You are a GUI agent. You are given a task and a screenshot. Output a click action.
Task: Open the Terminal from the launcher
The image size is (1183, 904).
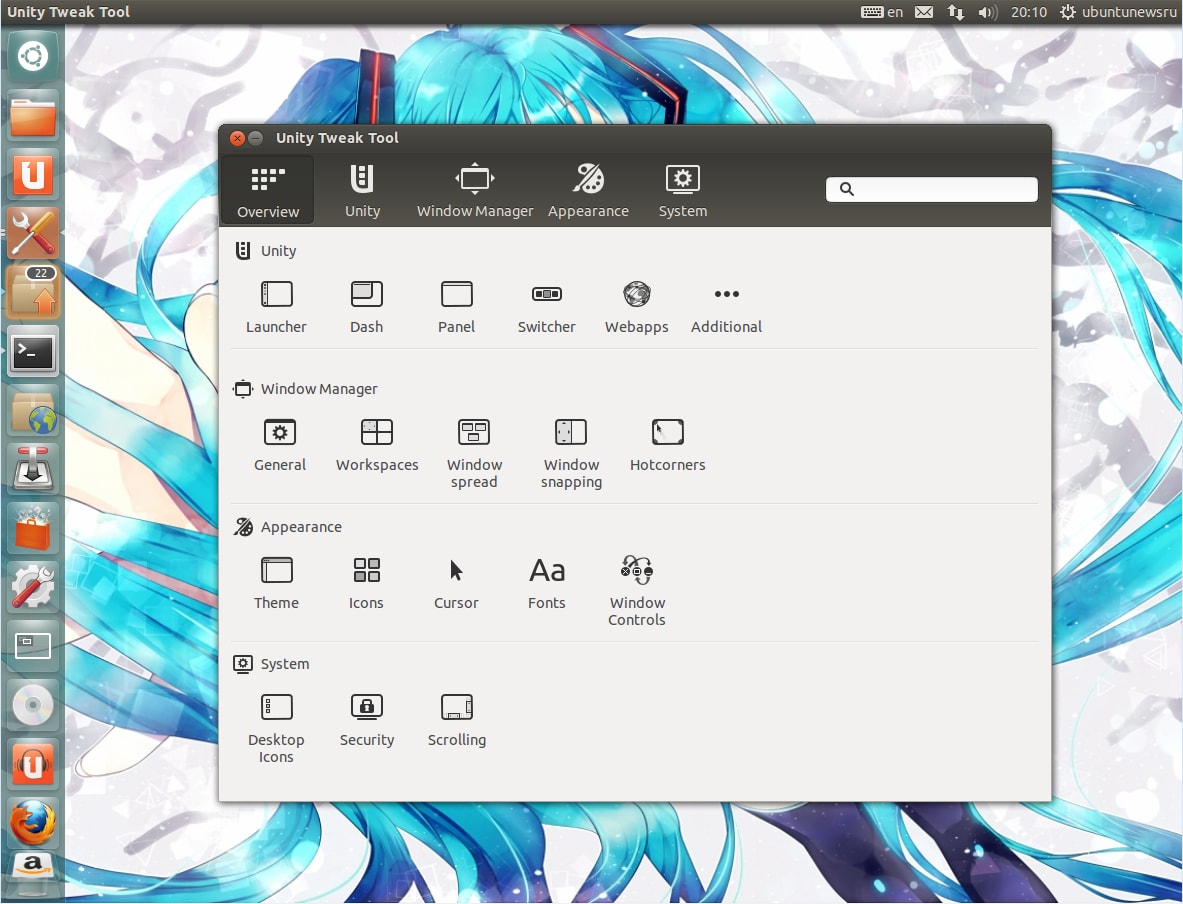(x=33, y=352)
